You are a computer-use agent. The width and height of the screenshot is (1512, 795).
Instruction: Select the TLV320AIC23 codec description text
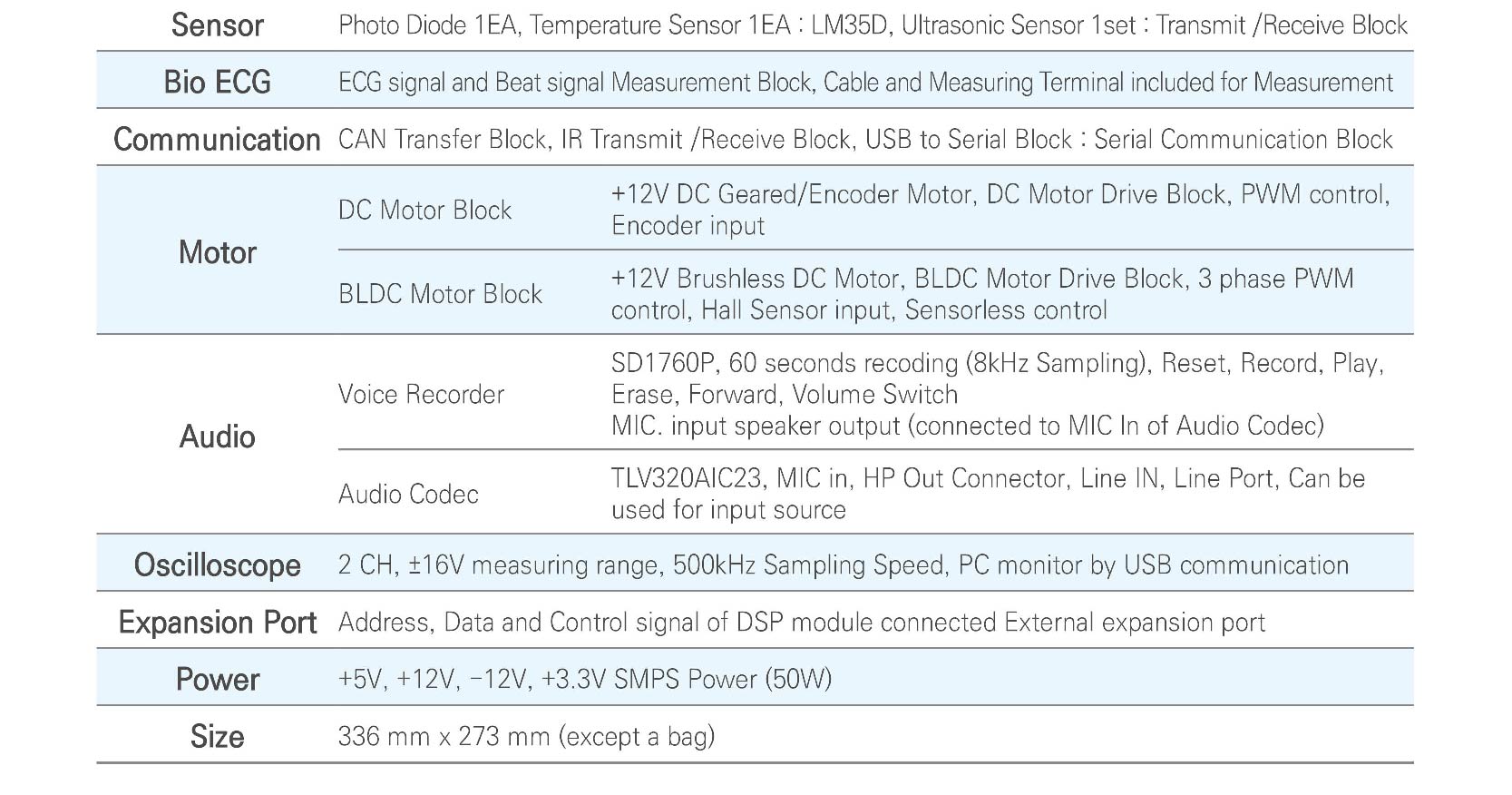tap(988, 494)
